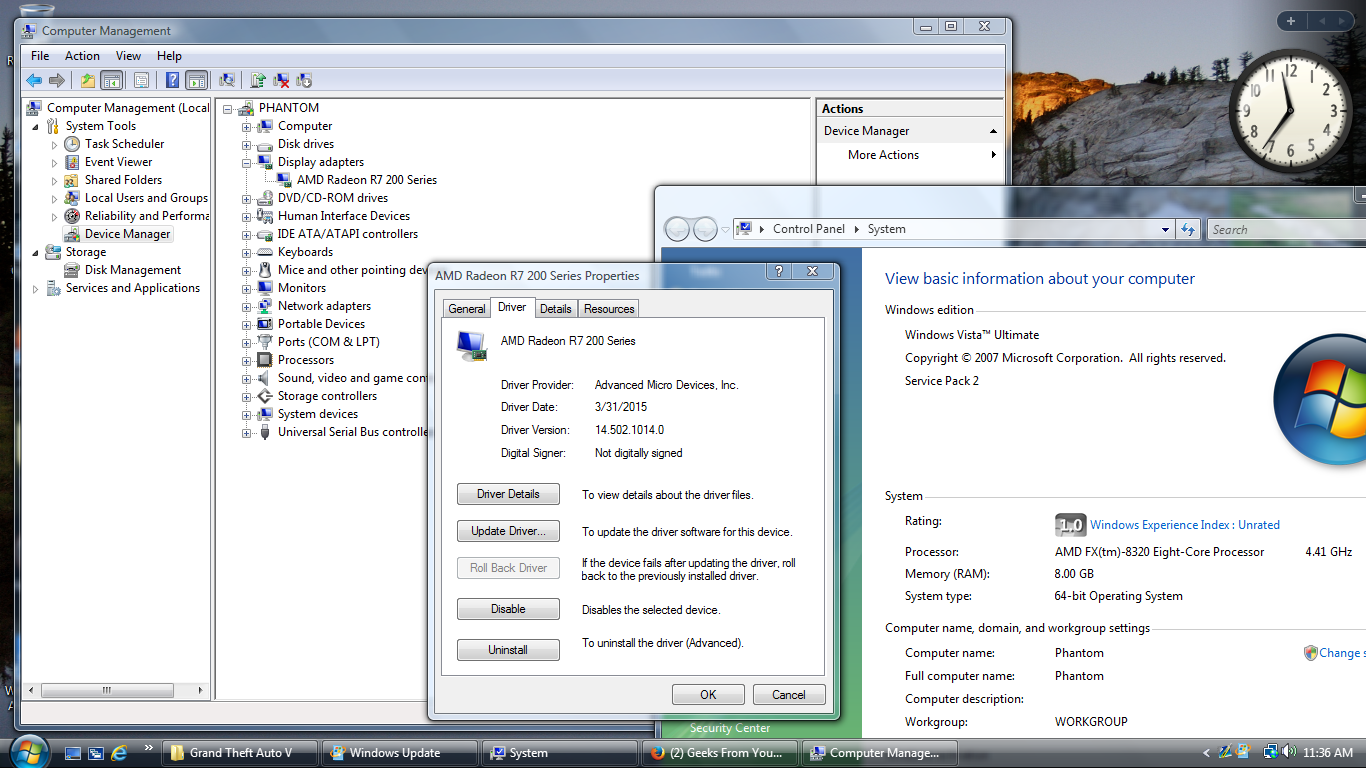This screenshot has height=768, width=1366.
Task: Click the blue Help question mark toolbar icon
Action: click(173, 80)
